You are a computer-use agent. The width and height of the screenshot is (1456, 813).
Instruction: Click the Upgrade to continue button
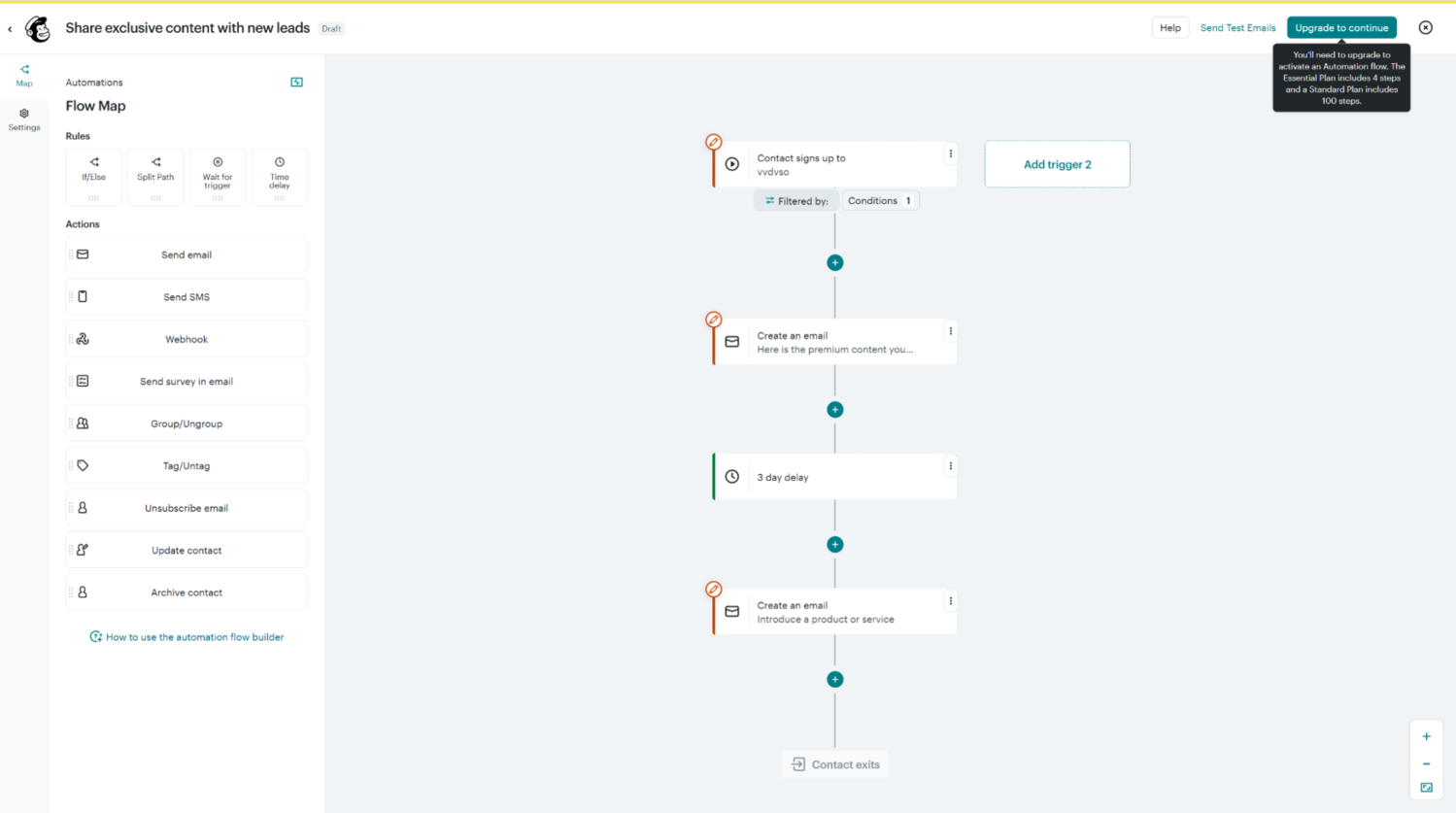(x=1341, y=27)
